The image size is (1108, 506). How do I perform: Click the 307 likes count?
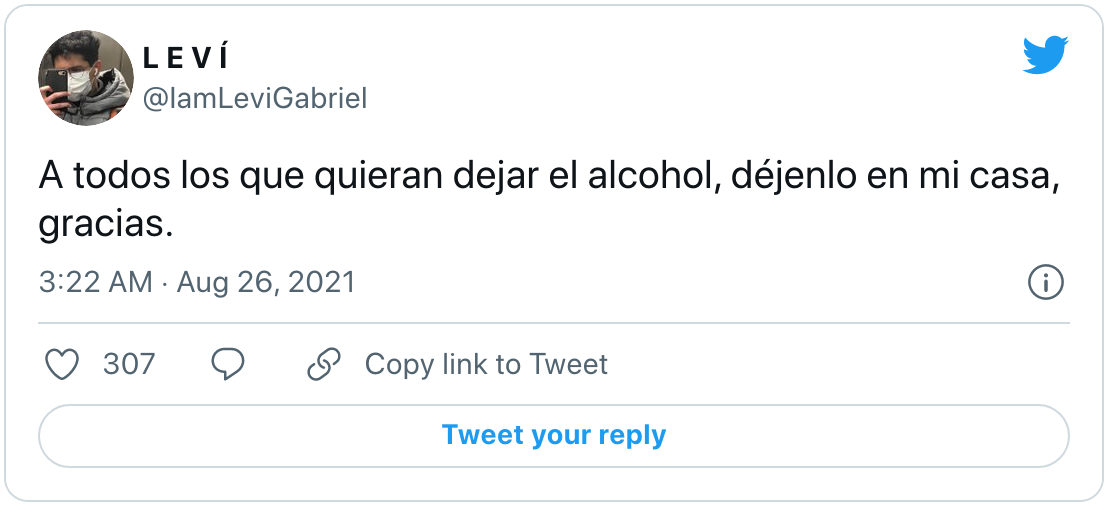coord(129,365)
